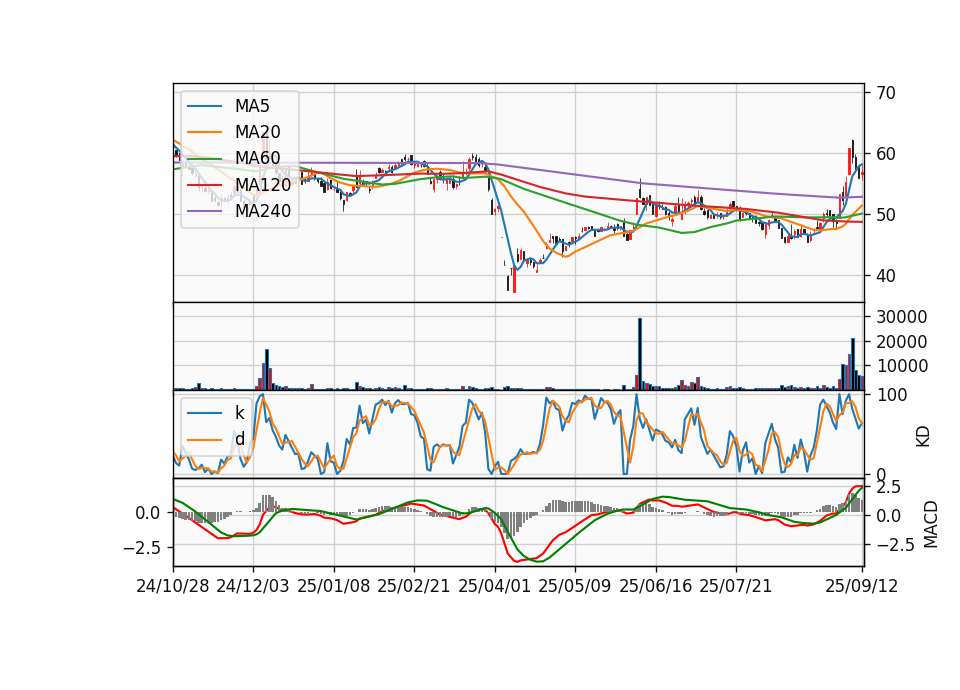Click the 25/09/12 date axis label
960x690 pixels.
pyautogui.click(x=861, y=586)
